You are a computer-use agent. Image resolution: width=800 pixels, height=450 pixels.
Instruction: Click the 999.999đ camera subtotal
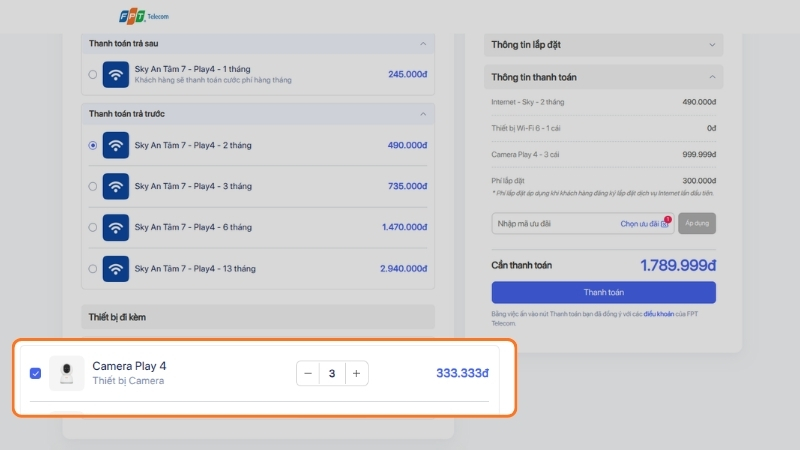(x=699, y=155)
